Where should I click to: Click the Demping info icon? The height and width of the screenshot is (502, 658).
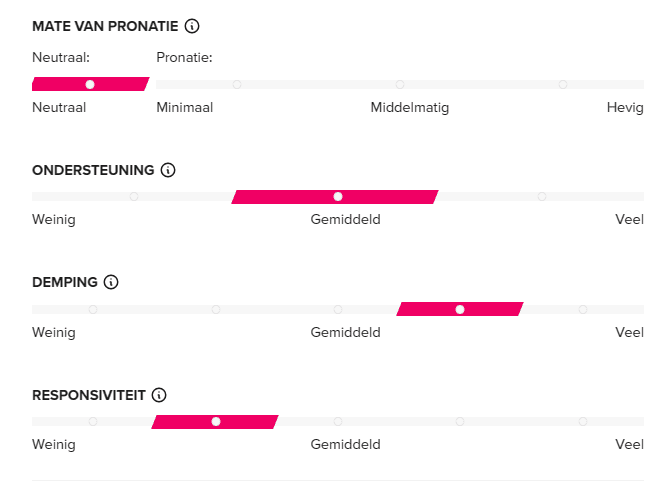coord(111,282)
